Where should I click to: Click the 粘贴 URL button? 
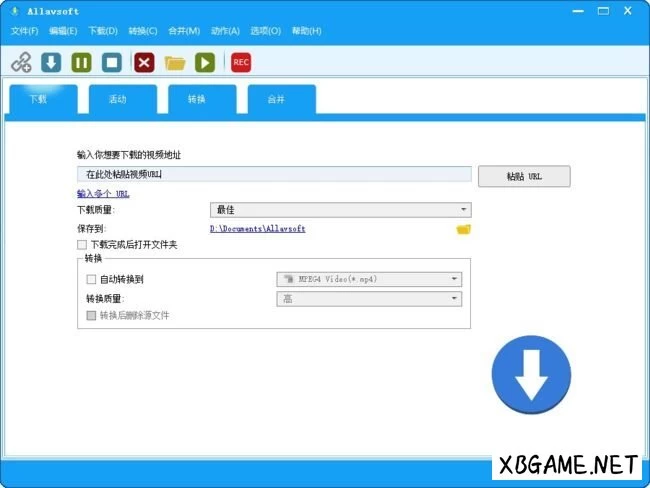click(x=524, y=176)
